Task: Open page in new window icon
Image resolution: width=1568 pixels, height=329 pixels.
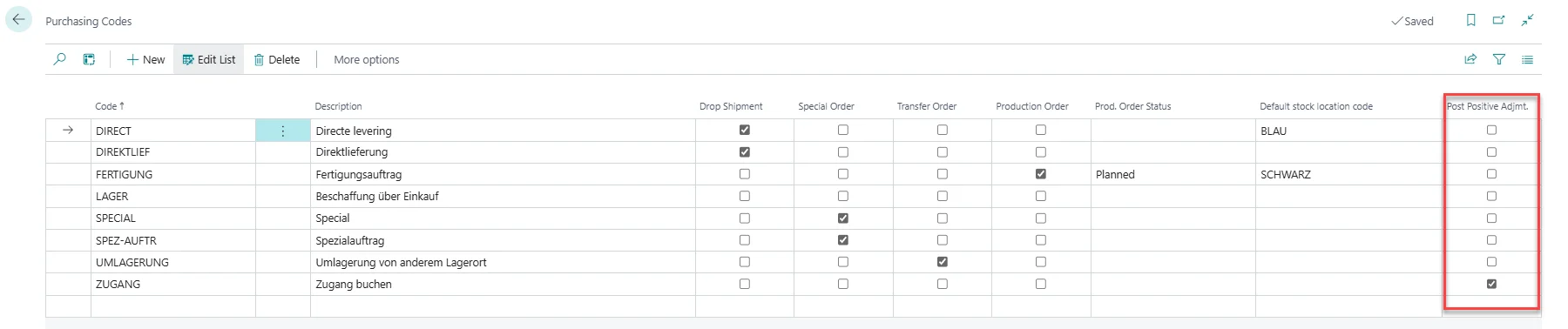Action: tap(1498, 20)
